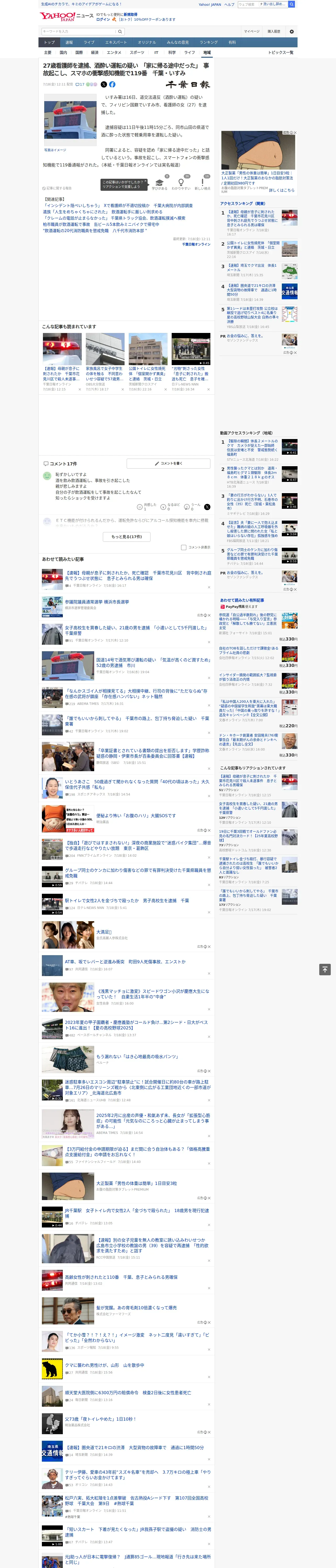Open the エンタメ category
The width and height of the screenshot is (336, 1568).
114,52
